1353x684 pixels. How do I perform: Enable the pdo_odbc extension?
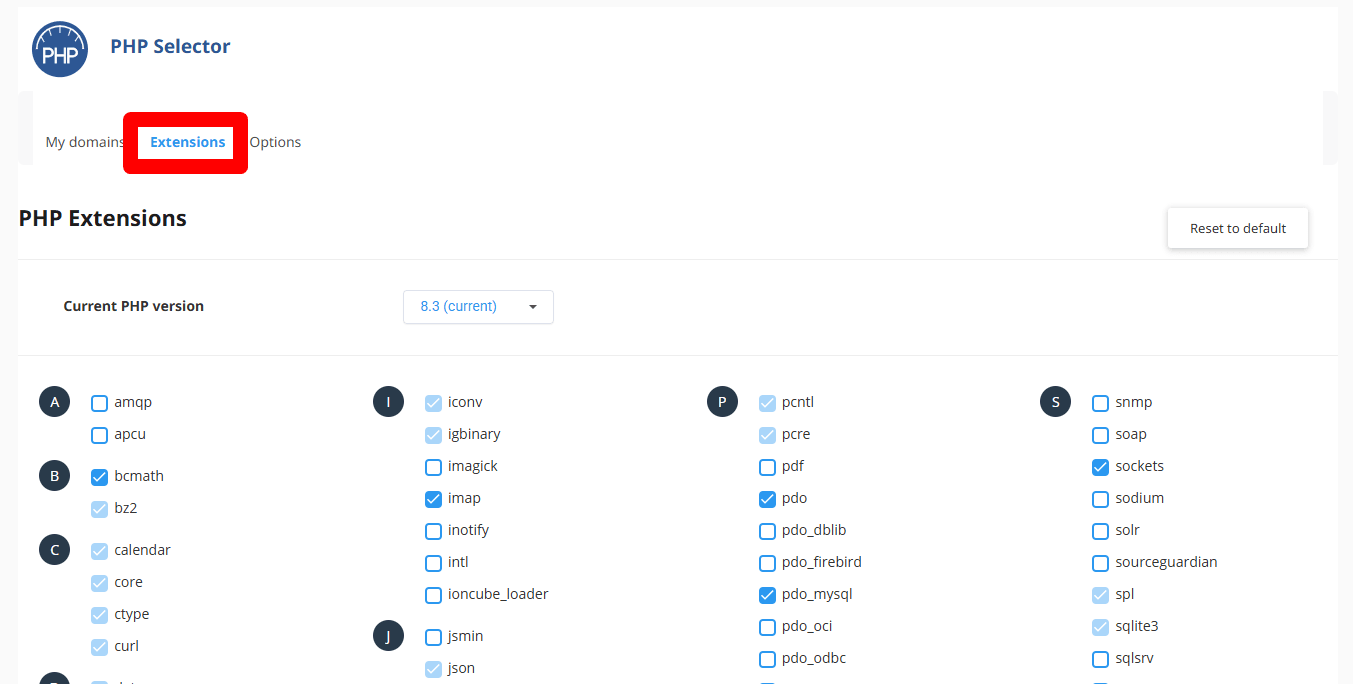[x=767, y=660]
